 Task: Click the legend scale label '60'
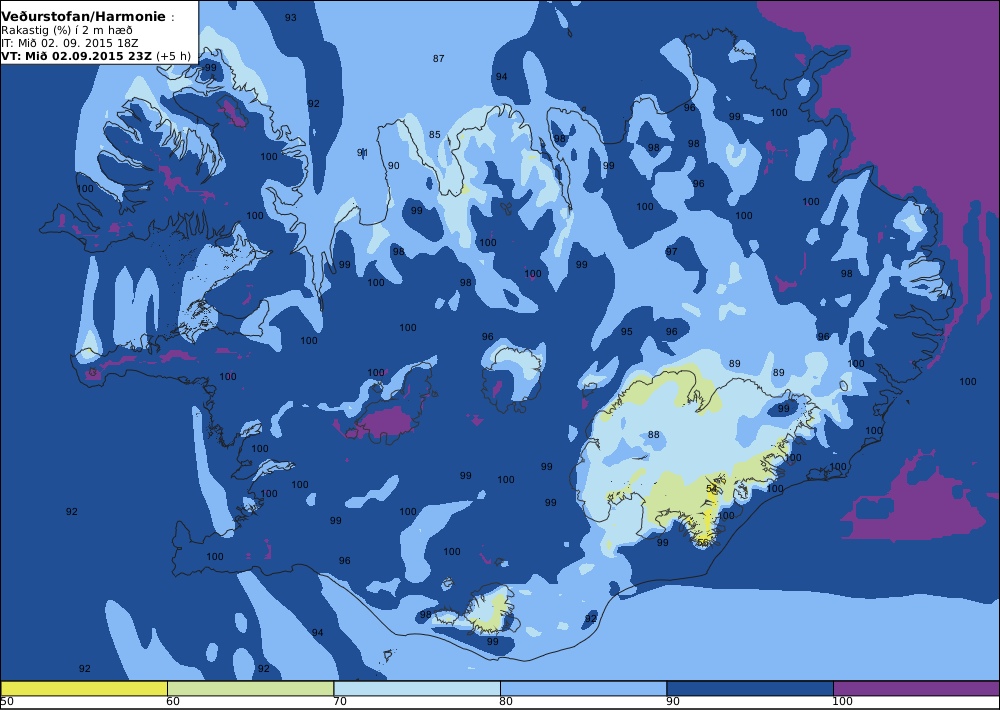(x=173, y=702)
